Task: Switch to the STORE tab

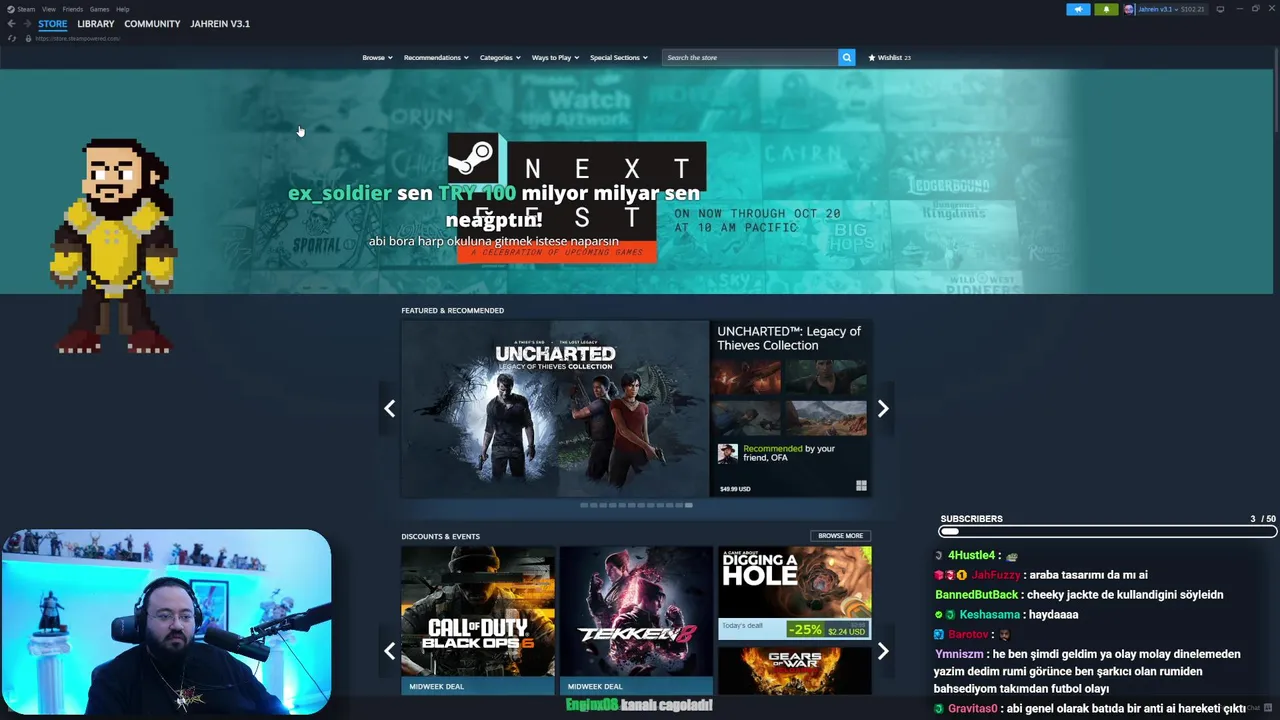Action: pos(53,24)
